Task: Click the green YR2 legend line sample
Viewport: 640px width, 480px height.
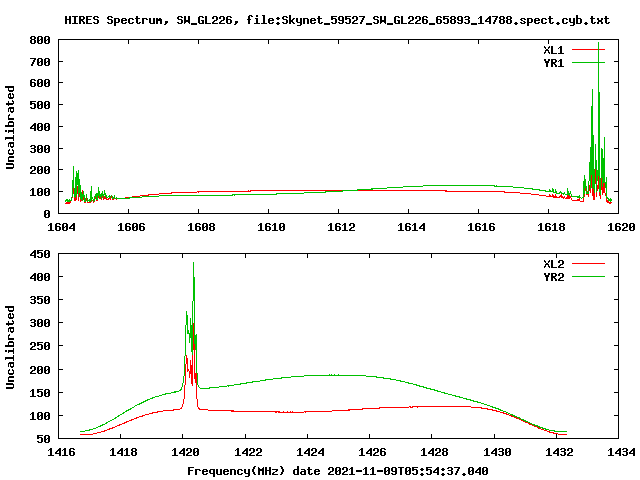Action: pyautogui.click(x=588, y=276)
